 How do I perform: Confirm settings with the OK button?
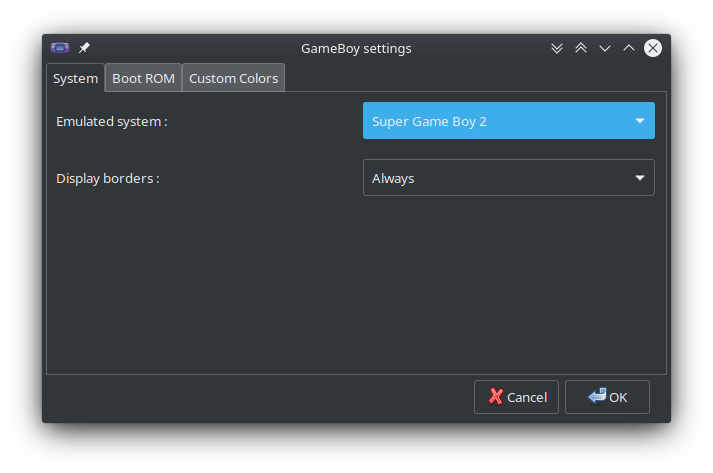607,397
